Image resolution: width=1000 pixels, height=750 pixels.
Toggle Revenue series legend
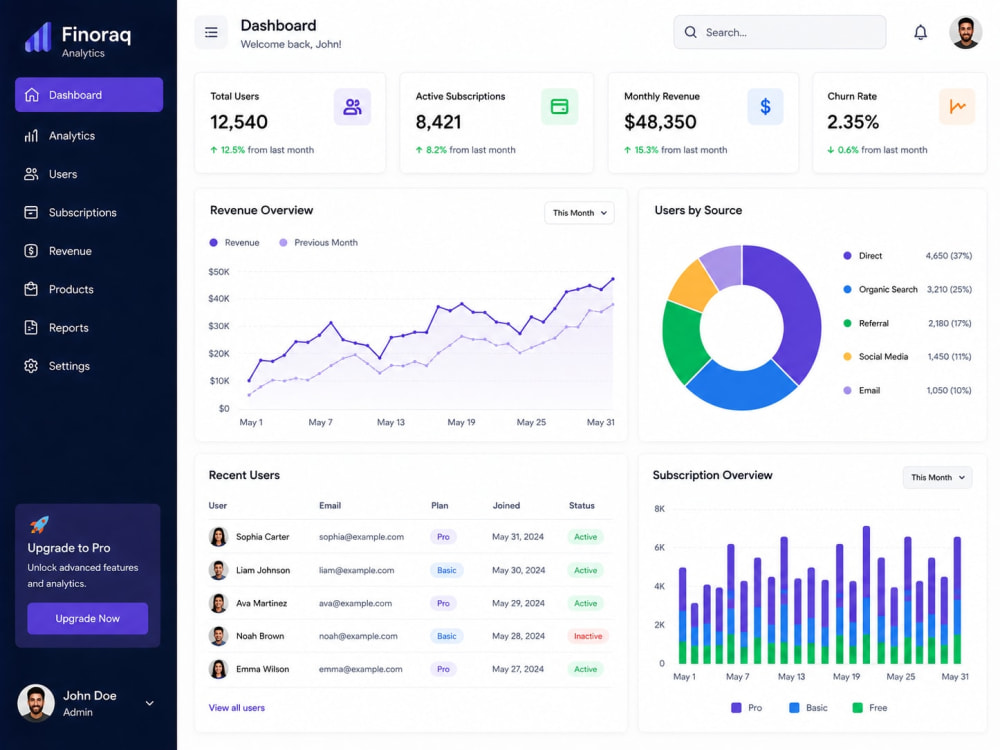[x=235, y=242]
